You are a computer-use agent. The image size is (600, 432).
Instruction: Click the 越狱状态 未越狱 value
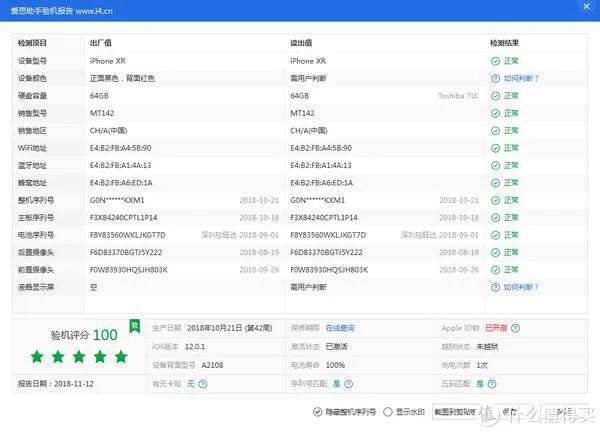click(x=487, y=347)
